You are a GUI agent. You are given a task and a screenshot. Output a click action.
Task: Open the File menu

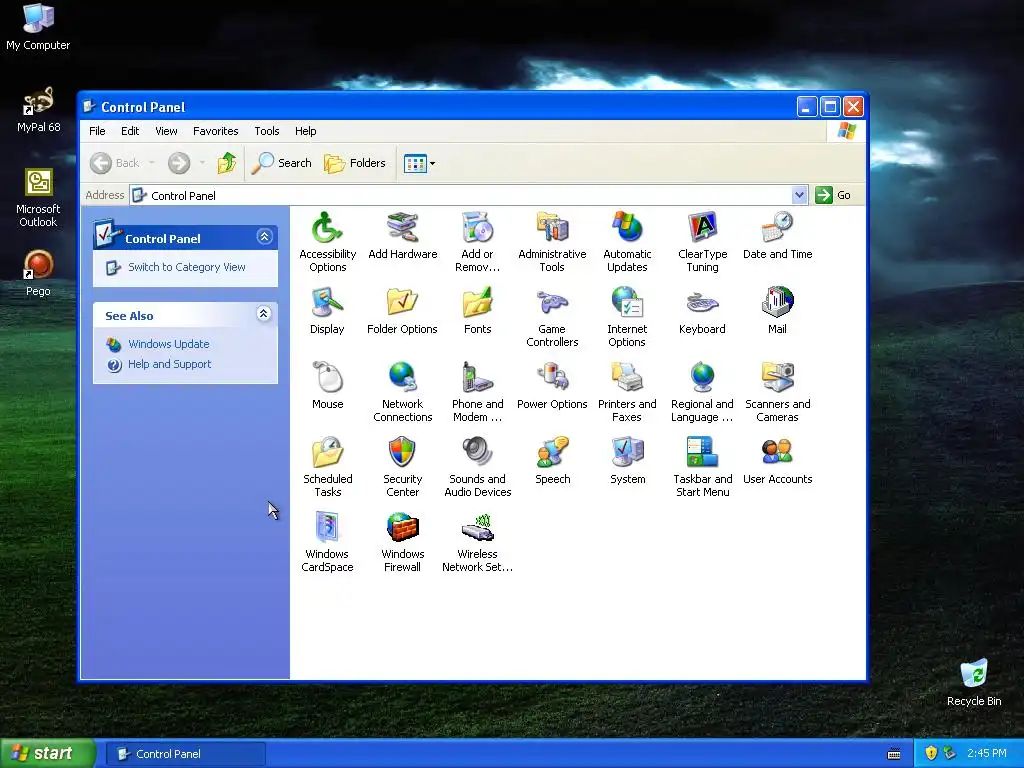tap(97, 131)
